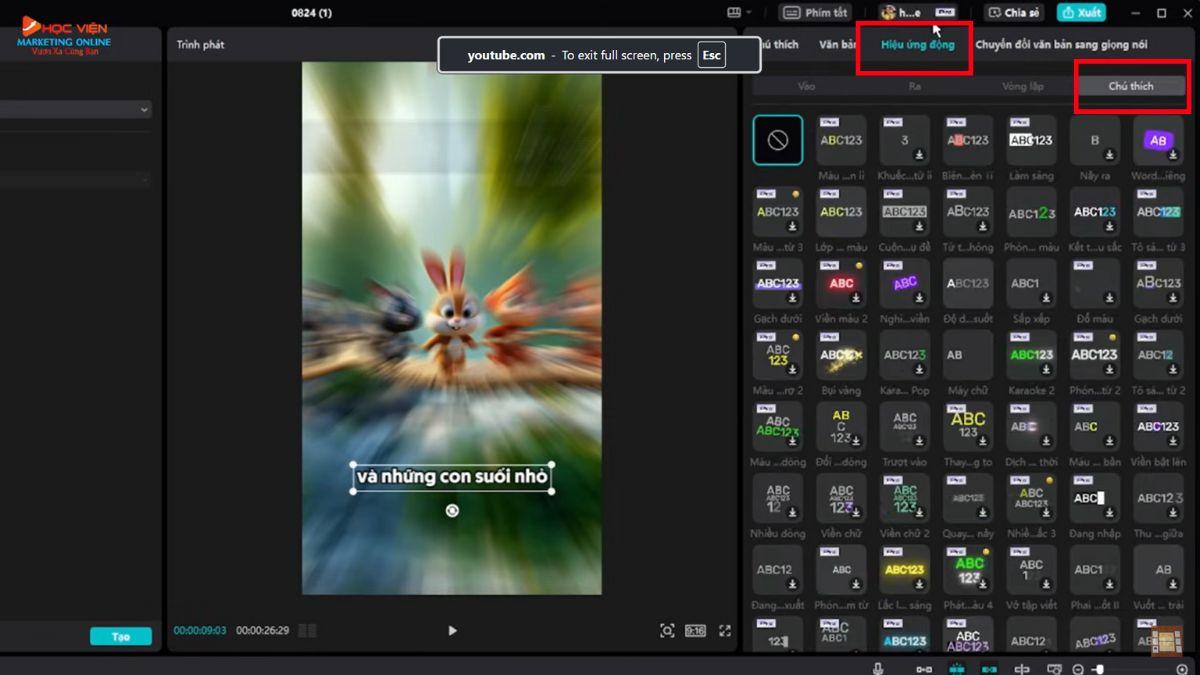Click the 'Tạo' button

click(x=120, y=636)
